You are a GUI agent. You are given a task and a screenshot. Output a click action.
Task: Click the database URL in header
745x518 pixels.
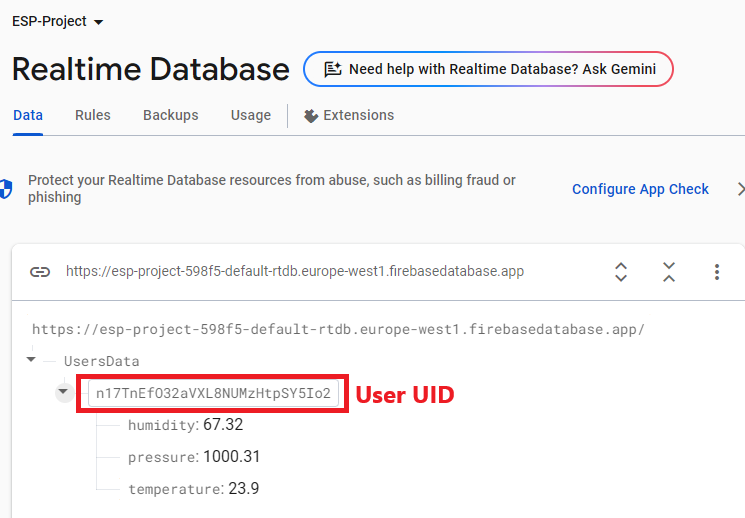[295, 271]
